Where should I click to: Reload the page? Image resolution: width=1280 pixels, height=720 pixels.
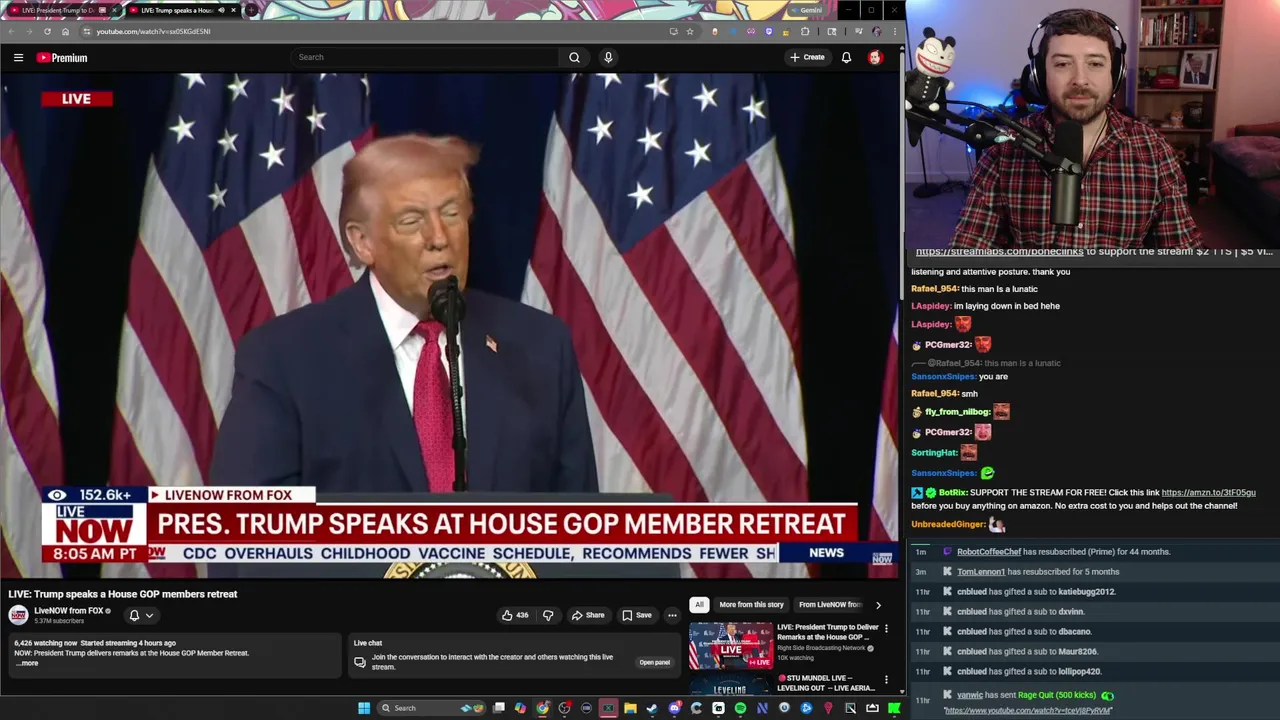click(47, 31)
